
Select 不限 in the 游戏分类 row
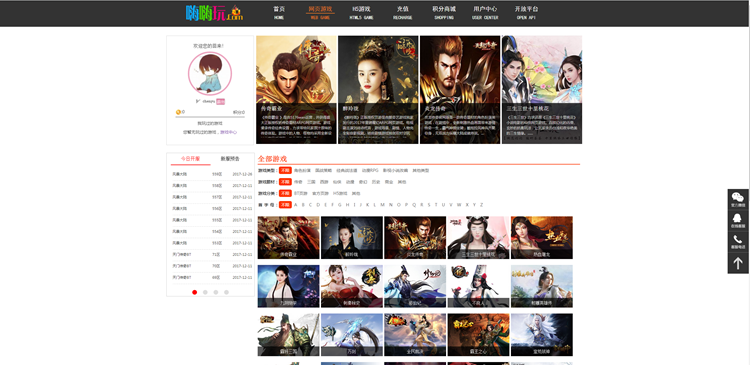tap(285, 193)
